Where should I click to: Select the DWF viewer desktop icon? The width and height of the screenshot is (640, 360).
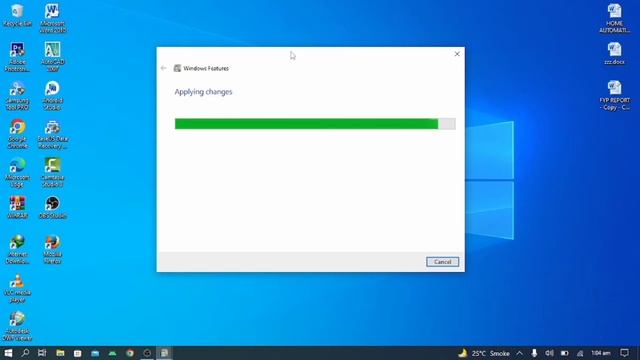[18, 326]
